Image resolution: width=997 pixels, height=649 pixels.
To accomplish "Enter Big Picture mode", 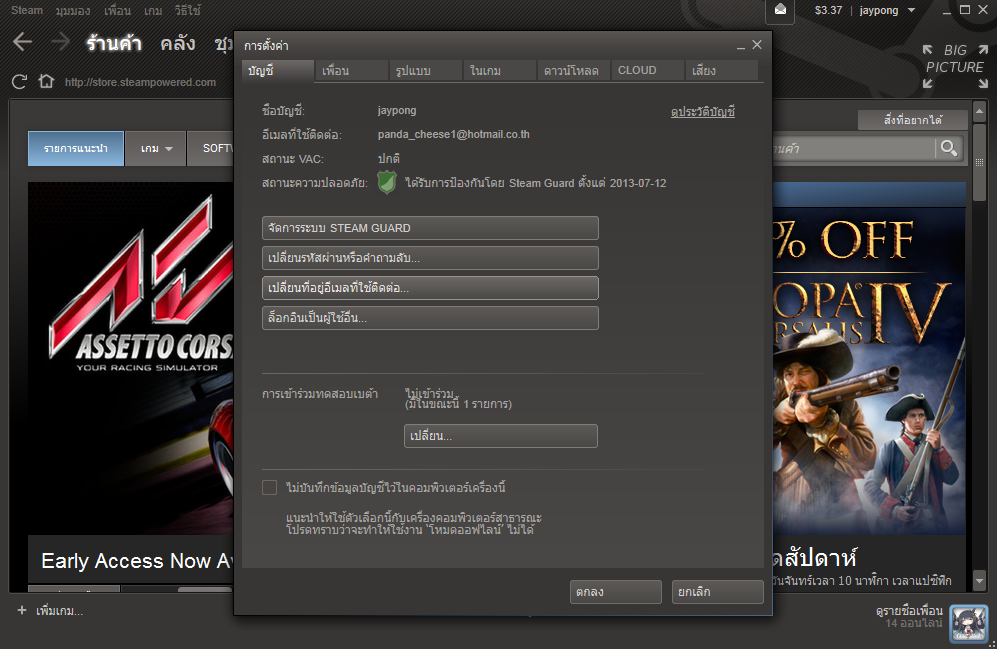I will pos(955,66).
